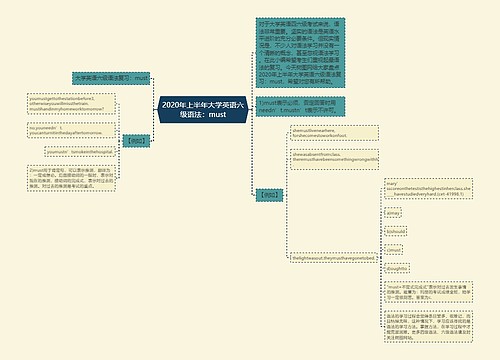The height and width of the screenshot is (360, 500).
Task: Choose the answer option node 'c)must'
Action: (x=394, y=250)
